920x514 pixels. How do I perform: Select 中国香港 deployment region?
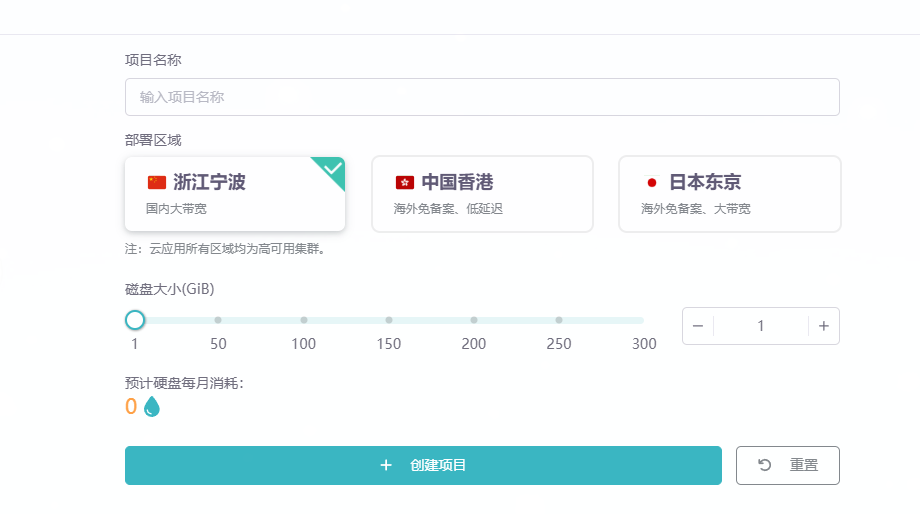(482, 194)
